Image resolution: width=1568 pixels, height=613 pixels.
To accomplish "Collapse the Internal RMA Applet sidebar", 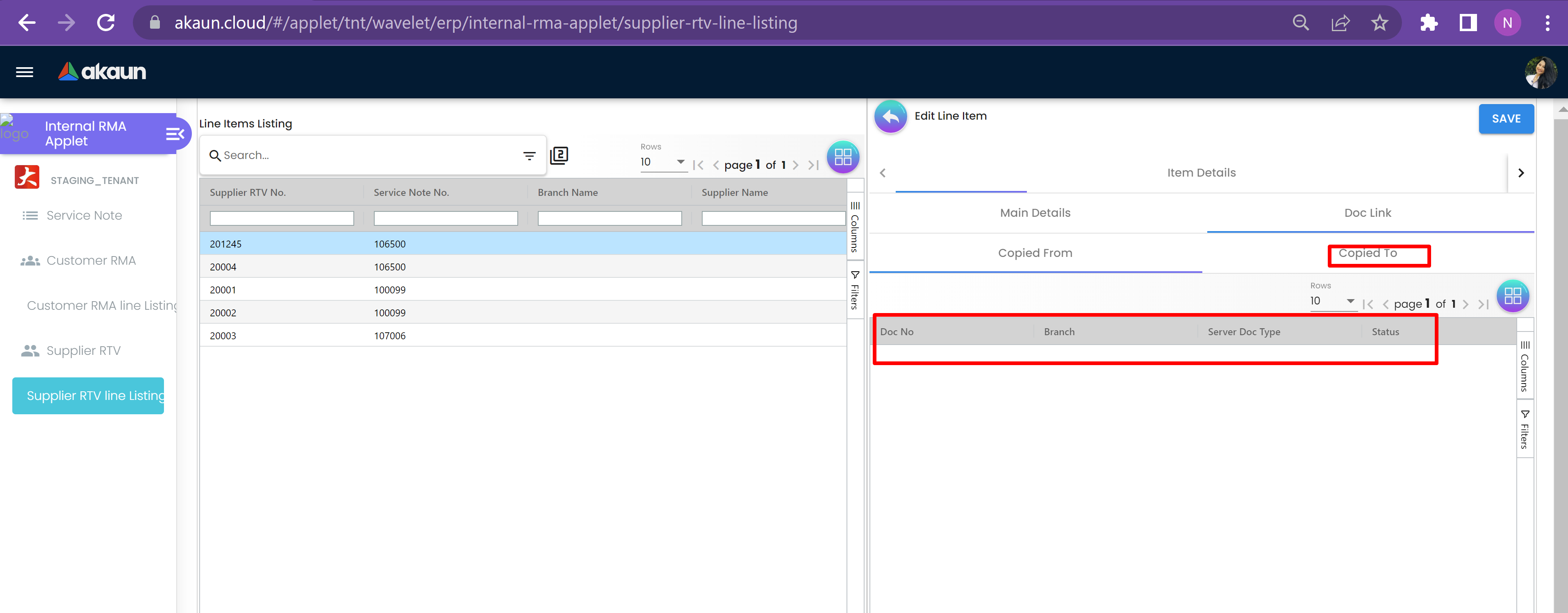I will pyautogui.click(x=175, y=134).
